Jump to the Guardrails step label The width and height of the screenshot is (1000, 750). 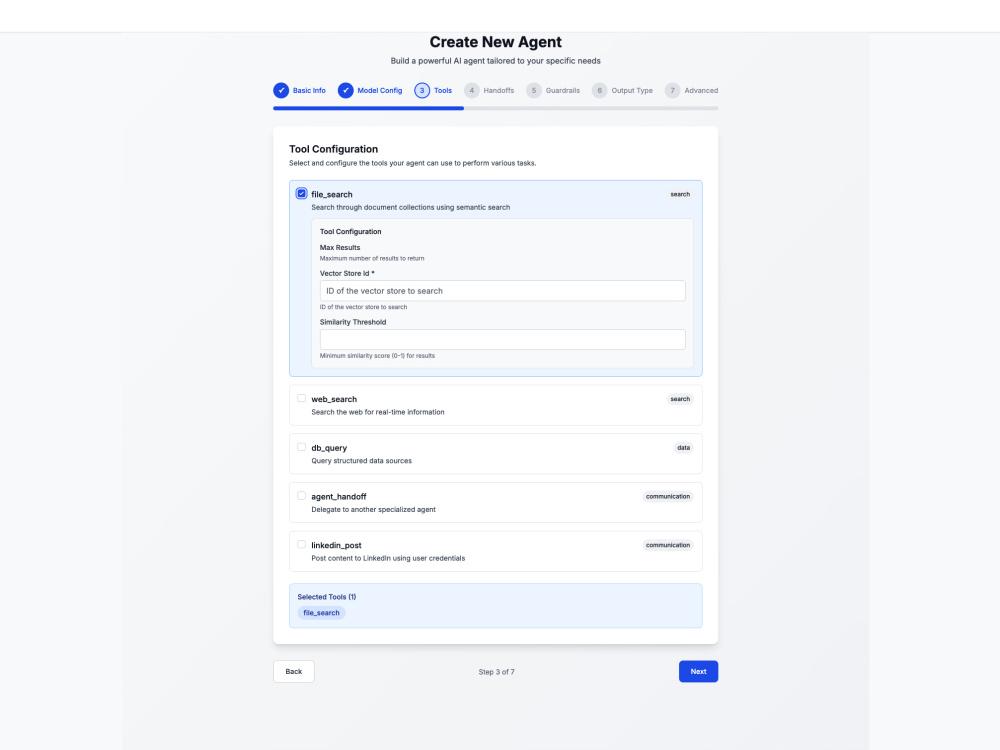pyautogui.click(x=562, y=91)
